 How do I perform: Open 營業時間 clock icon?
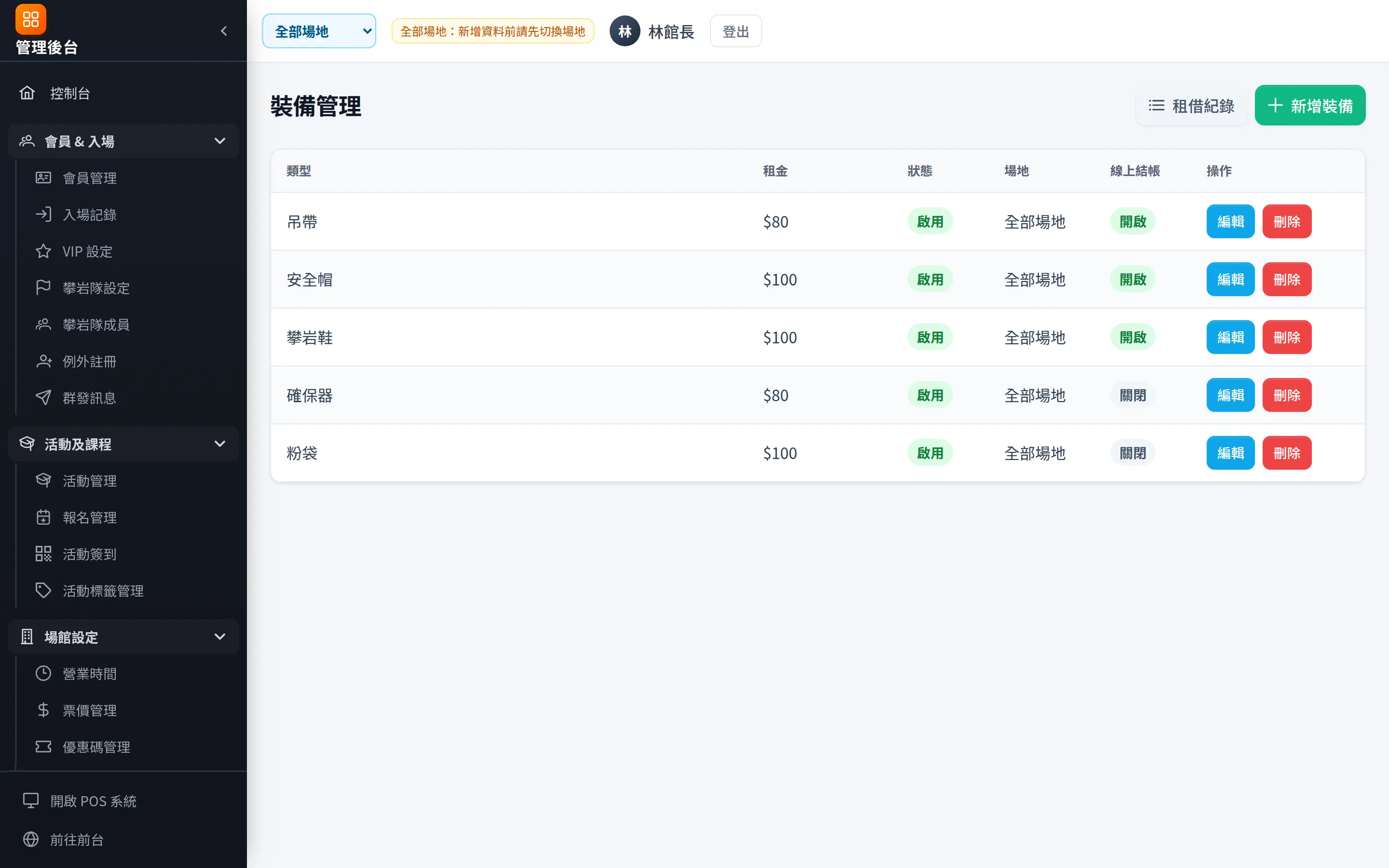(43, 673)
